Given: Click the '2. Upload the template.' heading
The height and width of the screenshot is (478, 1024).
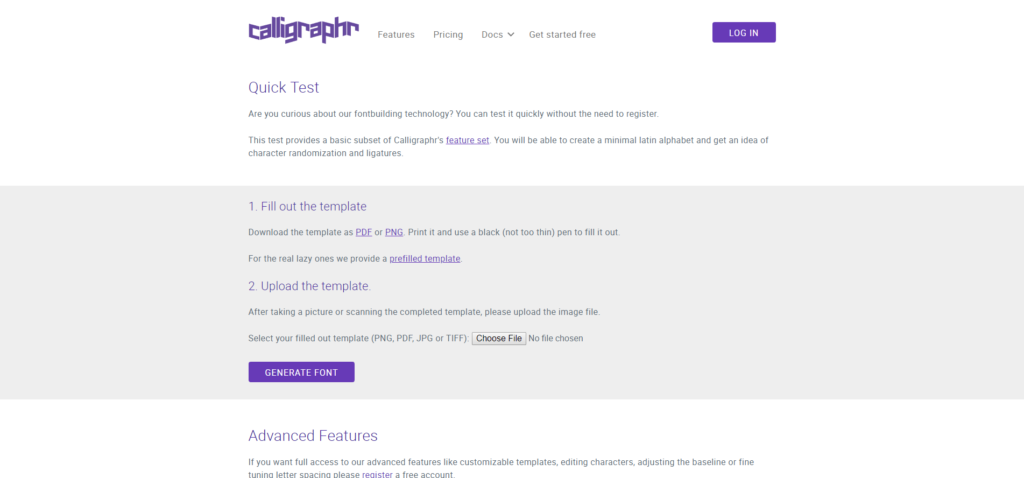Looking at the screenshot, I should (310, 286).
